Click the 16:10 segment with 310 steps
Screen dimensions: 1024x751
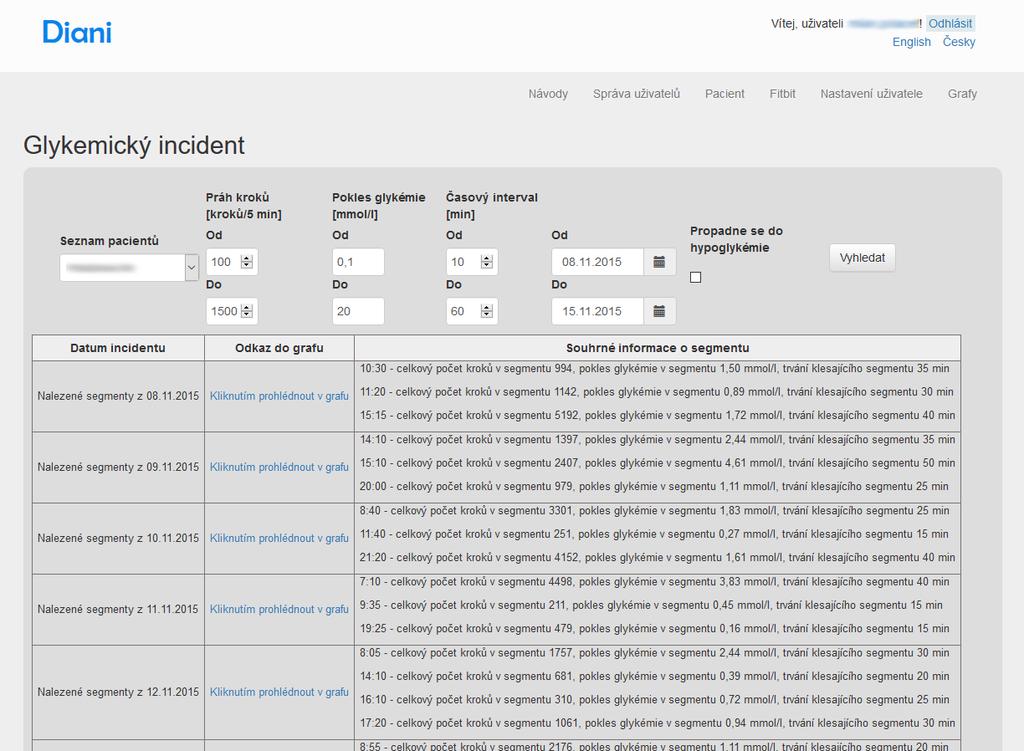coord(654,700)
